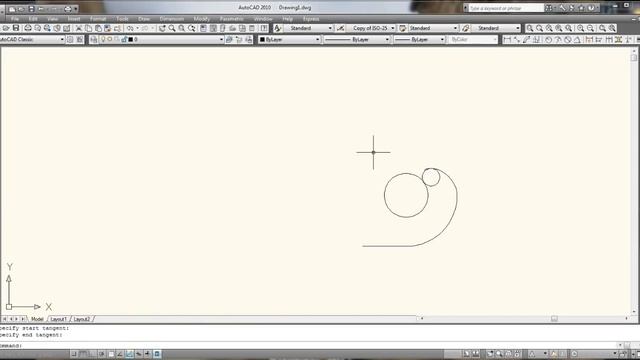Viewport: 640px width, 360px height.
Task: Toggle Quick Properties in status bar
Action: click(157, 354)
